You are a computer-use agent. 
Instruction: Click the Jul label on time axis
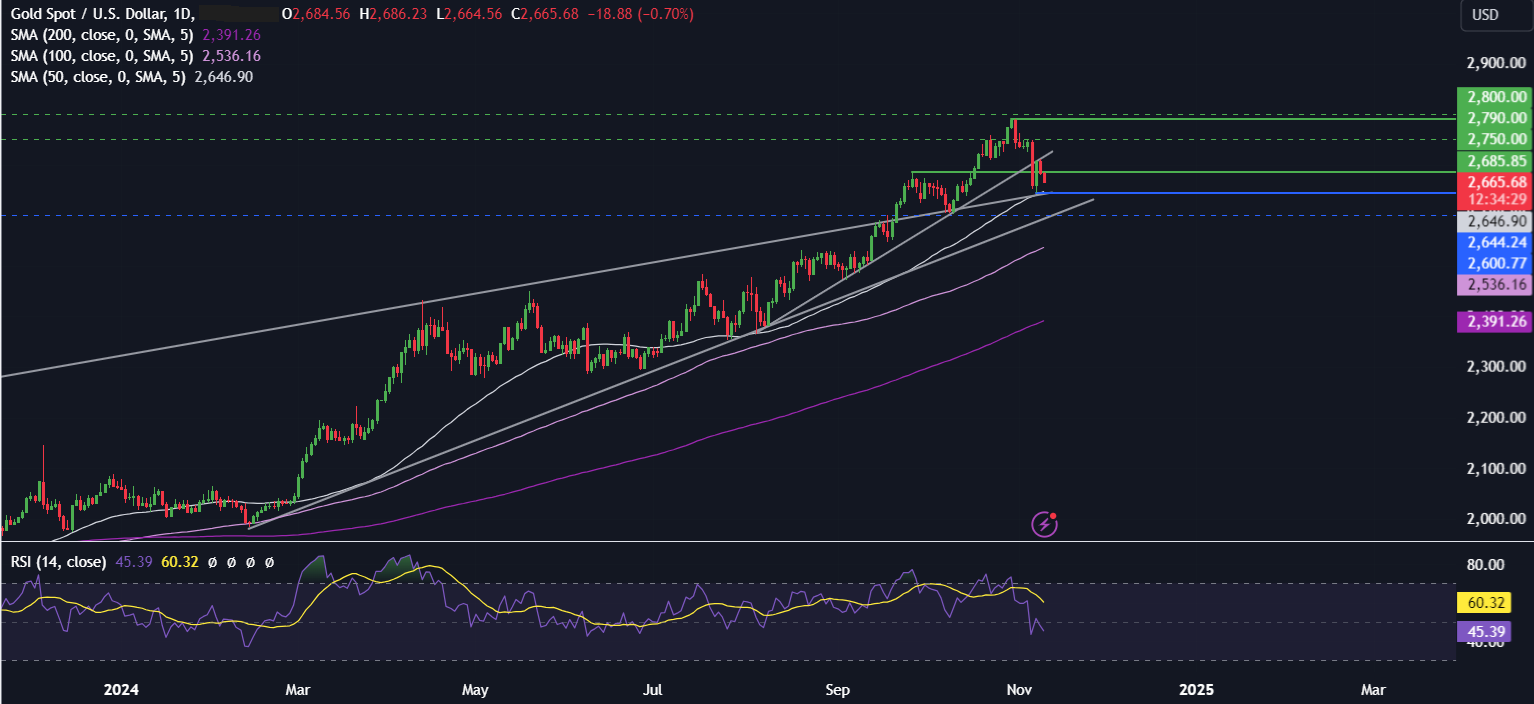652,690
